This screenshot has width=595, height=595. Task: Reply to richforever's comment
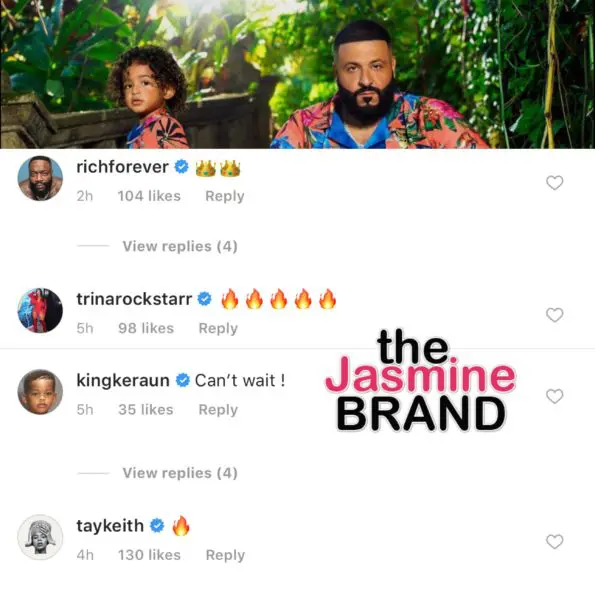225,196
